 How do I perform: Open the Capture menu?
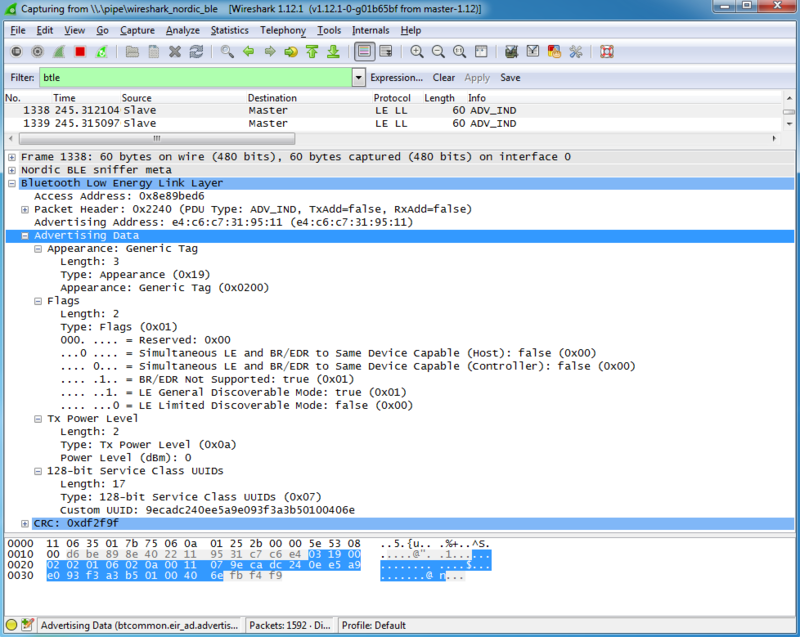click(x=137, y=31)
